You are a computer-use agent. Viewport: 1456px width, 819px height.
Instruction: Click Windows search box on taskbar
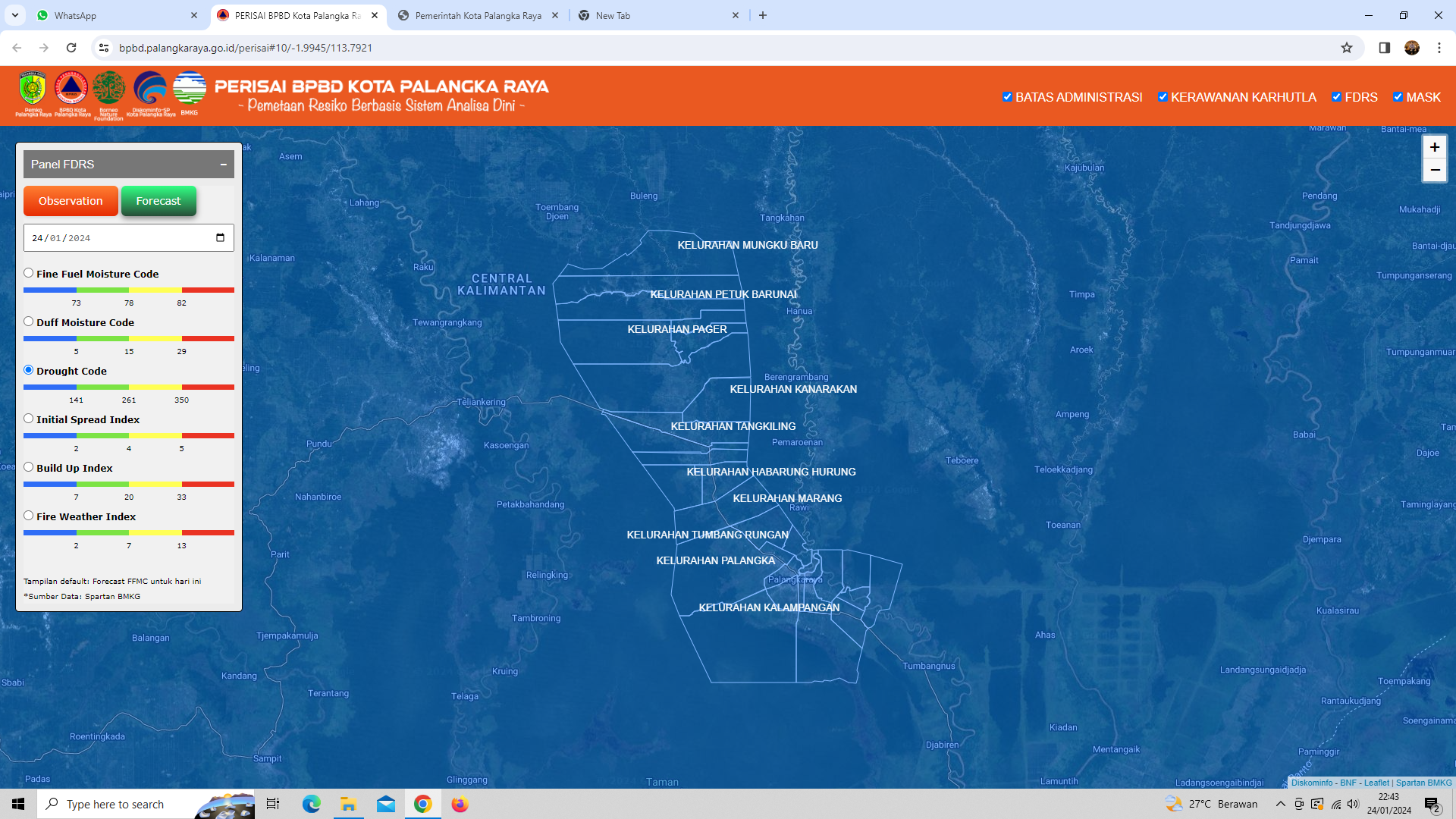point(146,804)
